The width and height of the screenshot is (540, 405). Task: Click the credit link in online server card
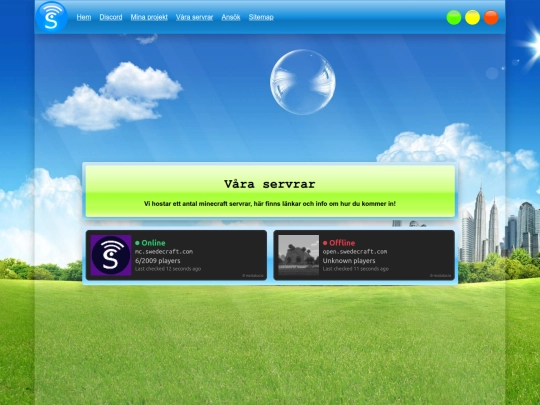pyautogui.click(x=253, y=276)
